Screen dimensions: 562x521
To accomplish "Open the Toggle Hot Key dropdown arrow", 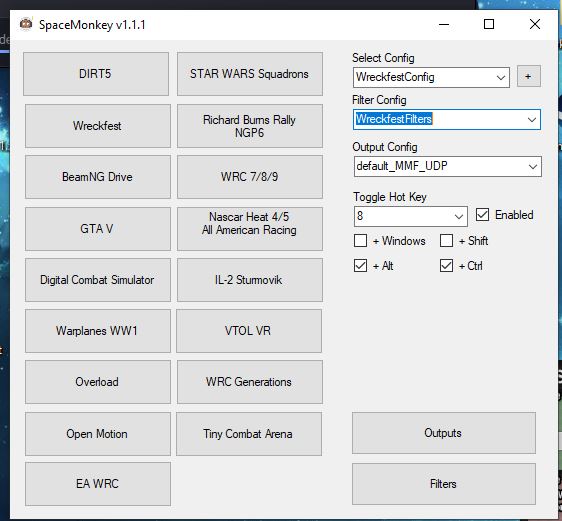I will [458, 216].
